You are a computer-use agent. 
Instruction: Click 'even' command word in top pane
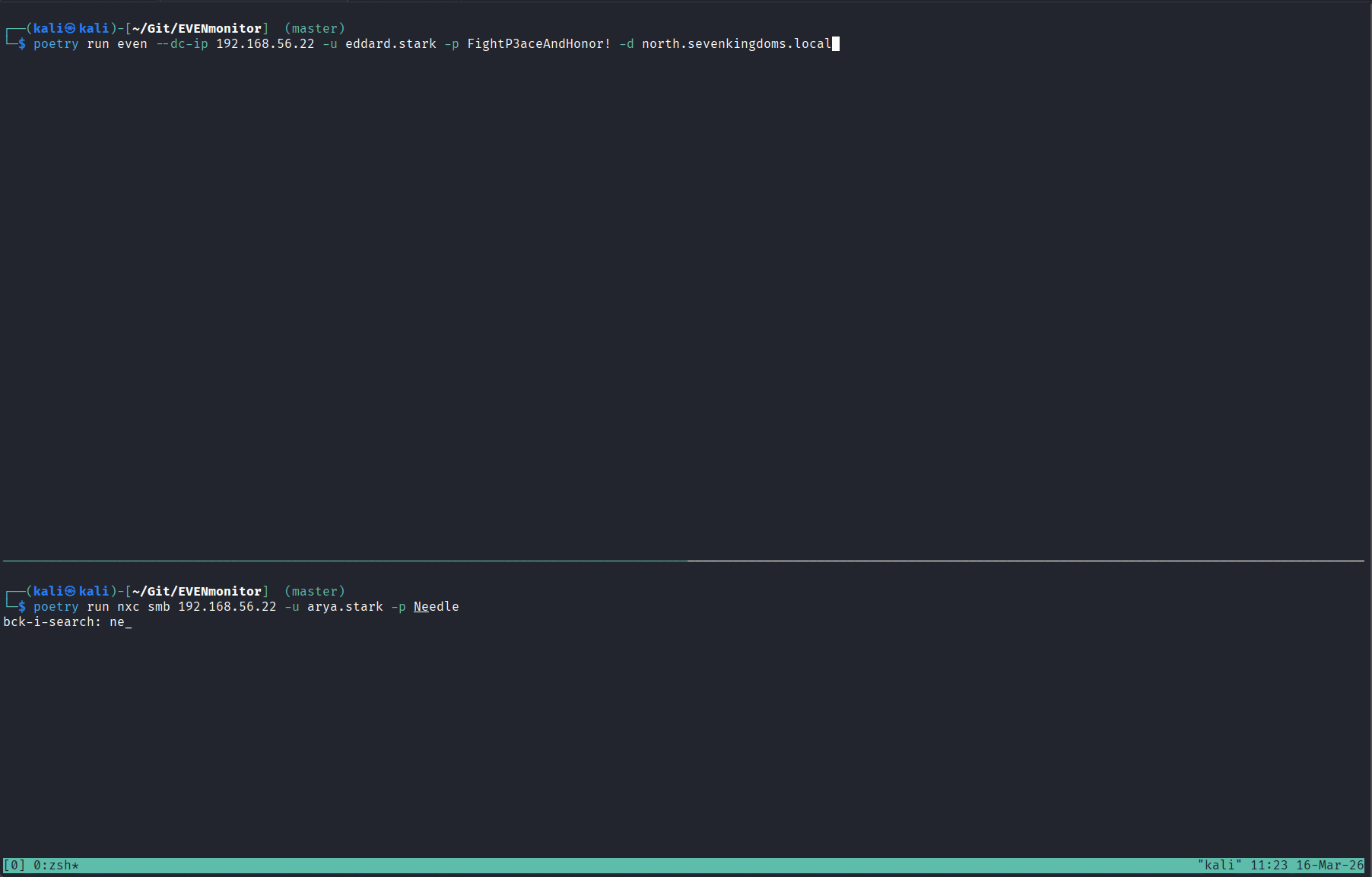coord(132,43)
